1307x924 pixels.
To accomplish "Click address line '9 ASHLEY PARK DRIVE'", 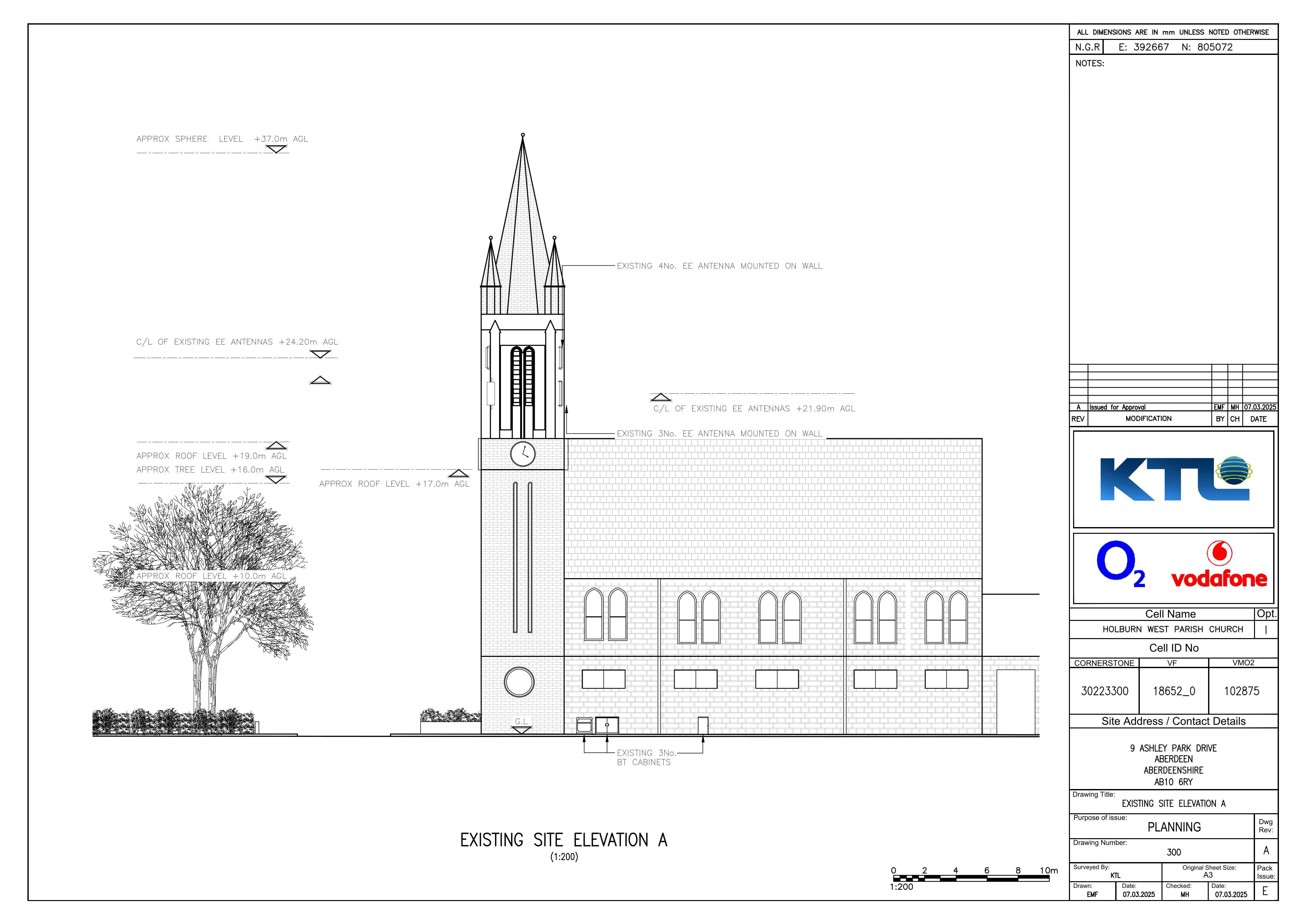I will pyautogui.click(x=1173, y=748).
